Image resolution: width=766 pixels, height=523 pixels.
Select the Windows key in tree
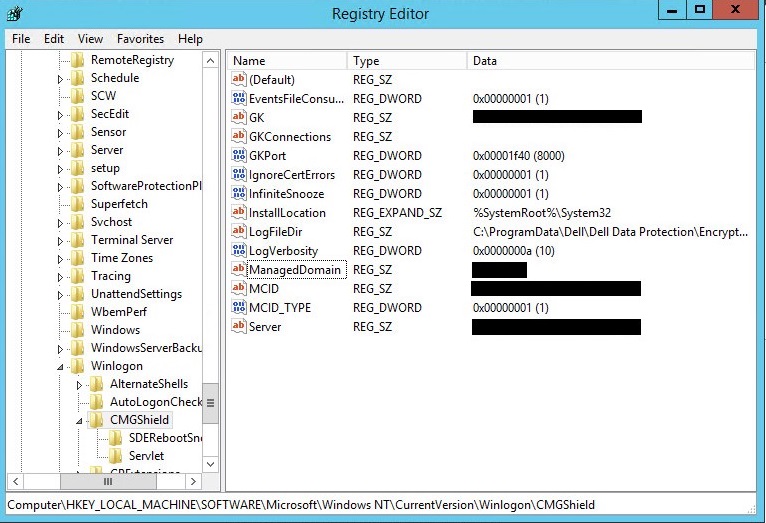coord(115,330)
